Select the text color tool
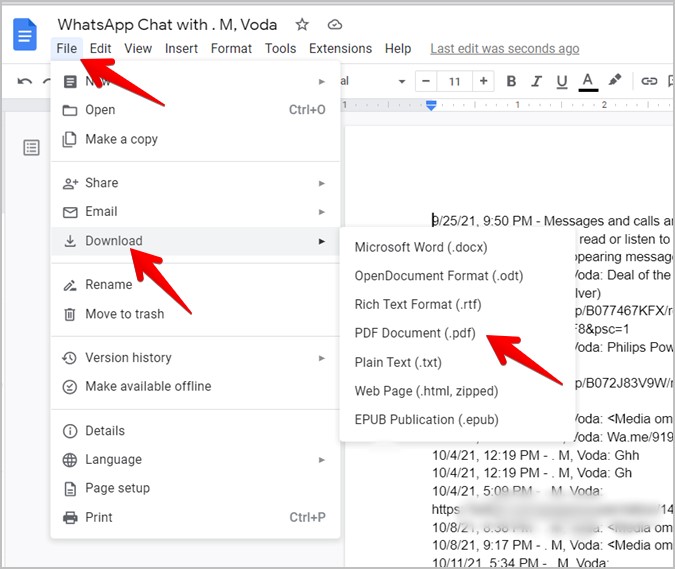Screen dimensions: 675x569 coord(587,81)
